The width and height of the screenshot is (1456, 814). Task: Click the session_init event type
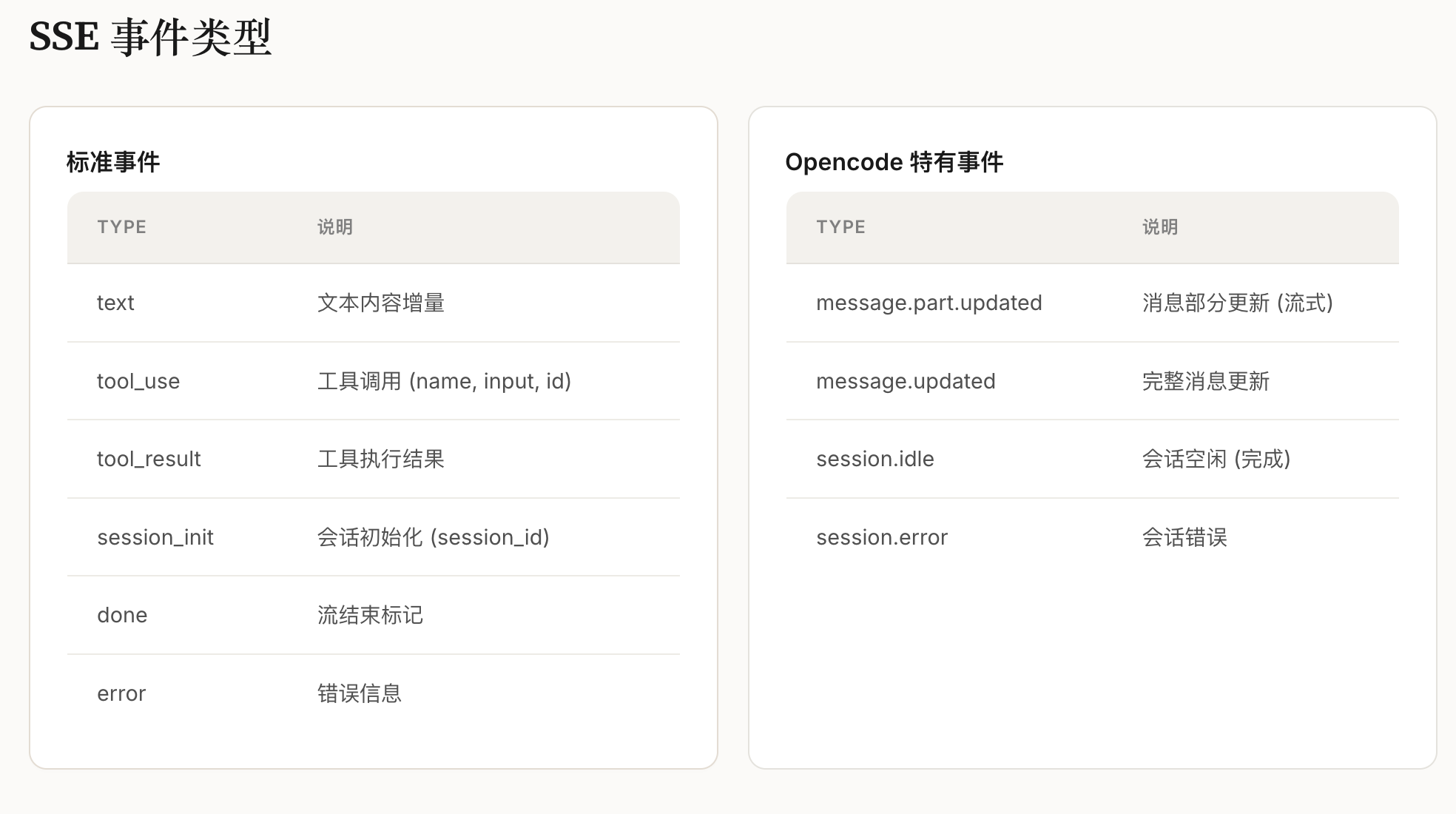click(155, 537)
